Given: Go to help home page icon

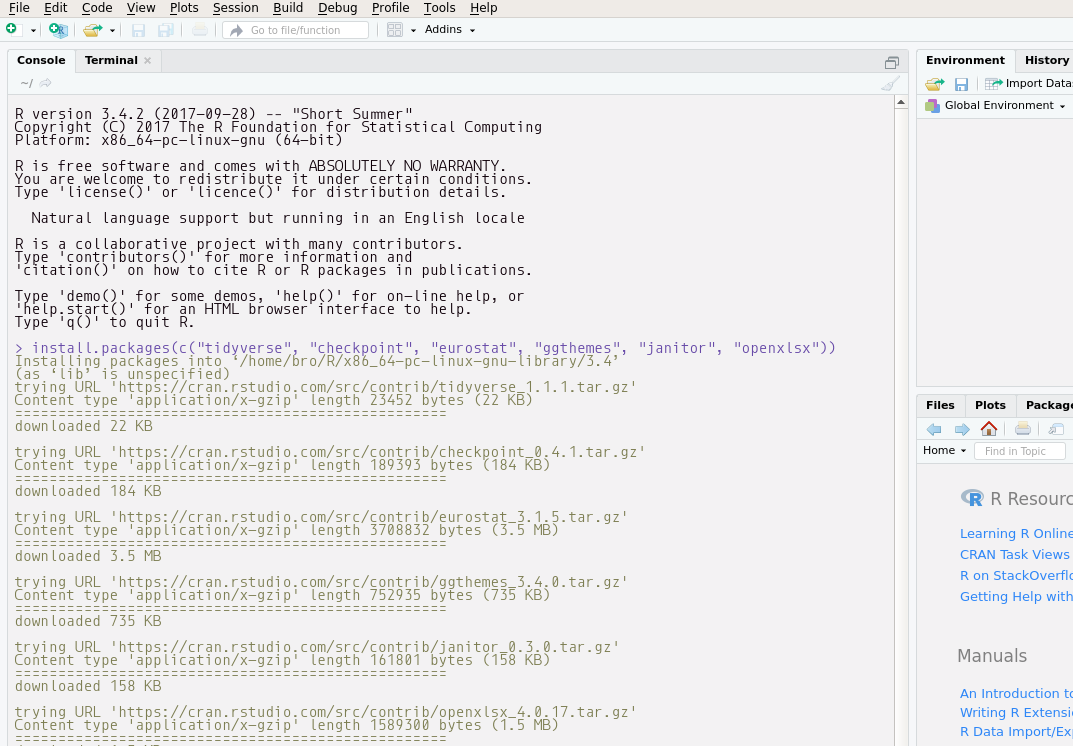Looking at the screenshot, I should 989,429.
